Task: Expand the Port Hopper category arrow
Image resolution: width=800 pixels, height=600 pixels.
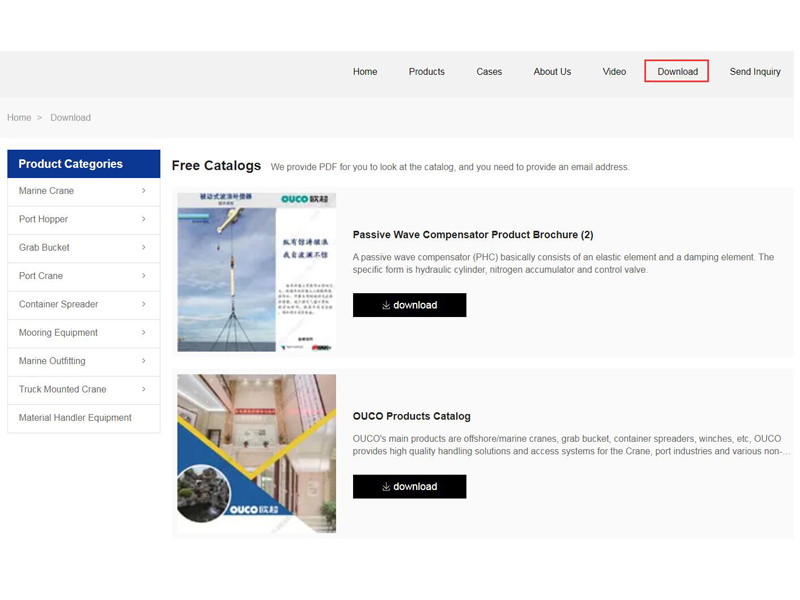Action: pyautogui.click(x=144, y=219)
